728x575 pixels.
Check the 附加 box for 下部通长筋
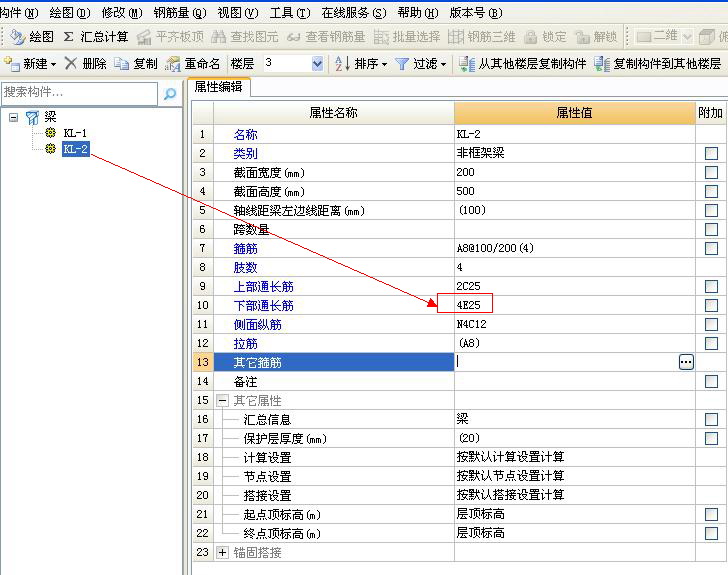click(711, 305)
